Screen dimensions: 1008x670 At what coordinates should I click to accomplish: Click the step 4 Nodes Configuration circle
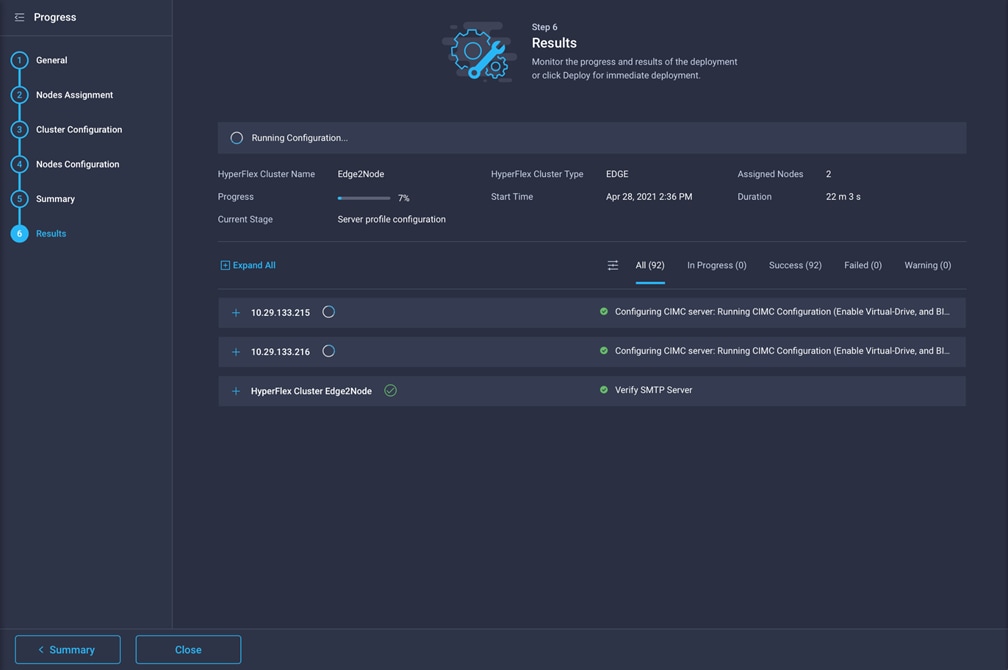click(x=19, y=165)
